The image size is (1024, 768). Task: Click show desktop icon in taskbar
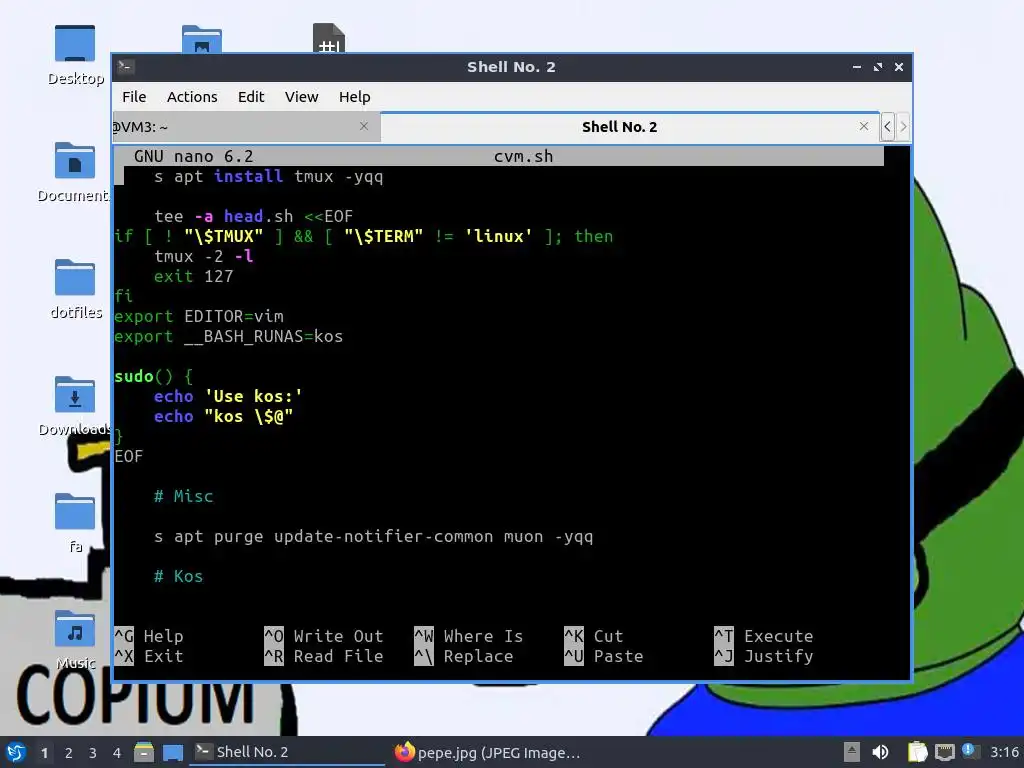click(x=172, y=752)
